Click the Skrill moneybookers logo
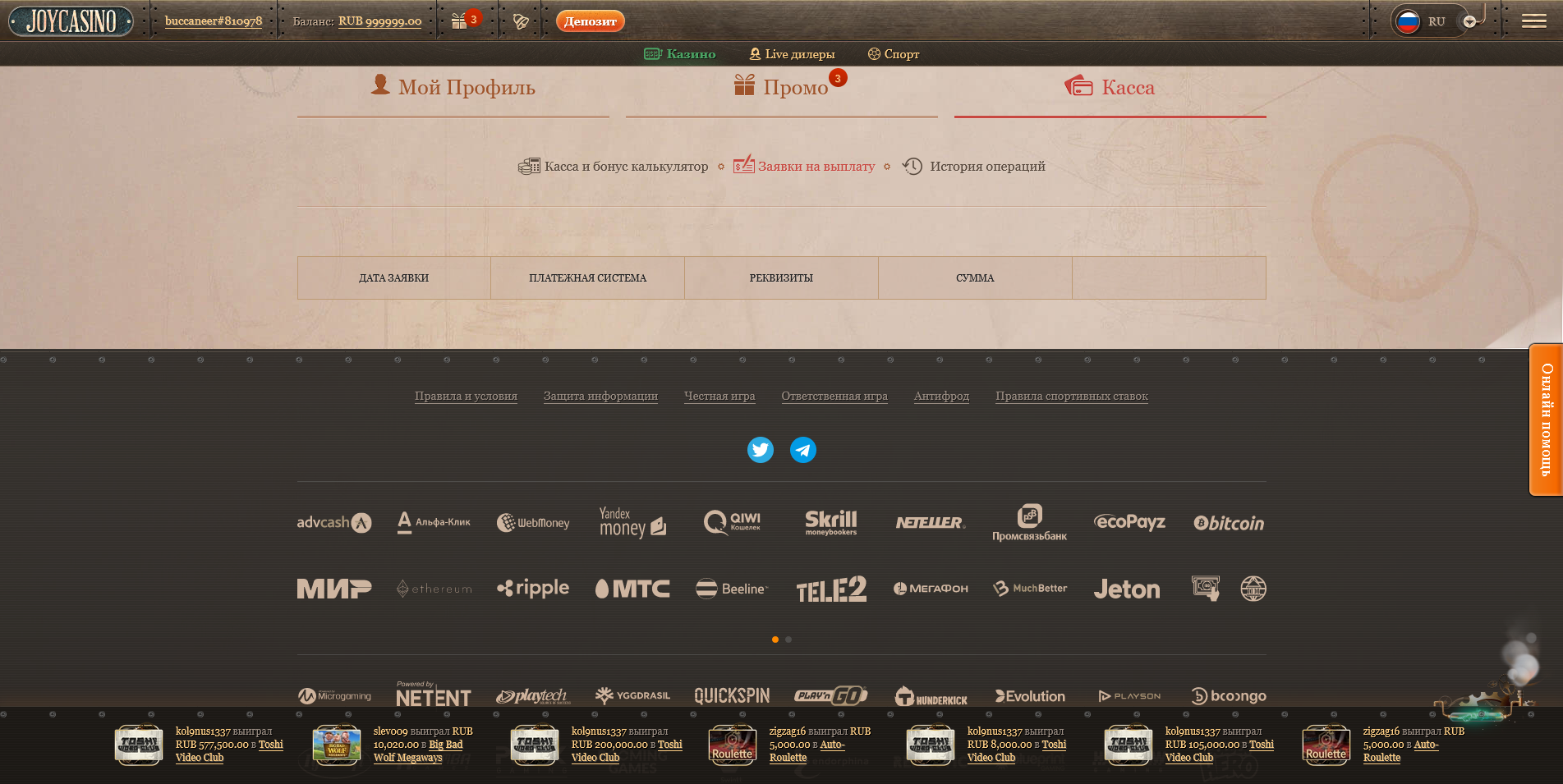The image size is (1563, 784). [830, 522]
